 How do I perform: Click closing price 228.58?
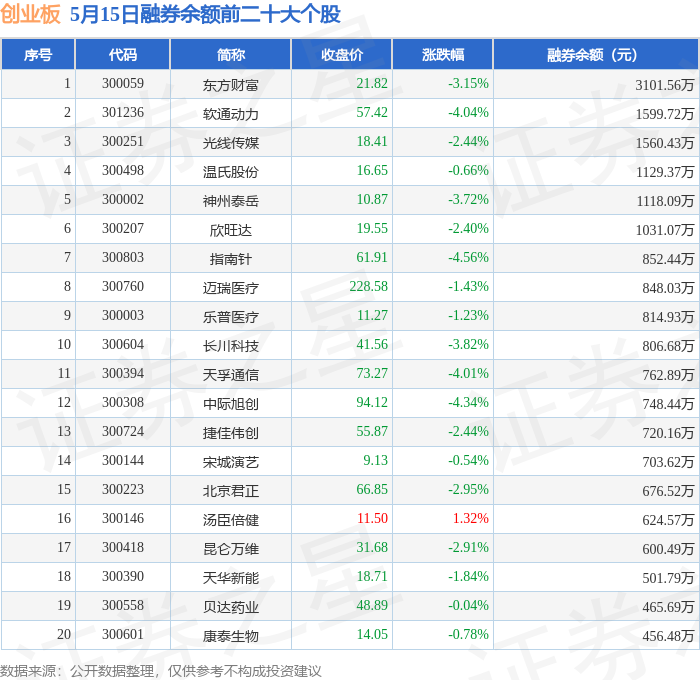[x=368, y=287]
